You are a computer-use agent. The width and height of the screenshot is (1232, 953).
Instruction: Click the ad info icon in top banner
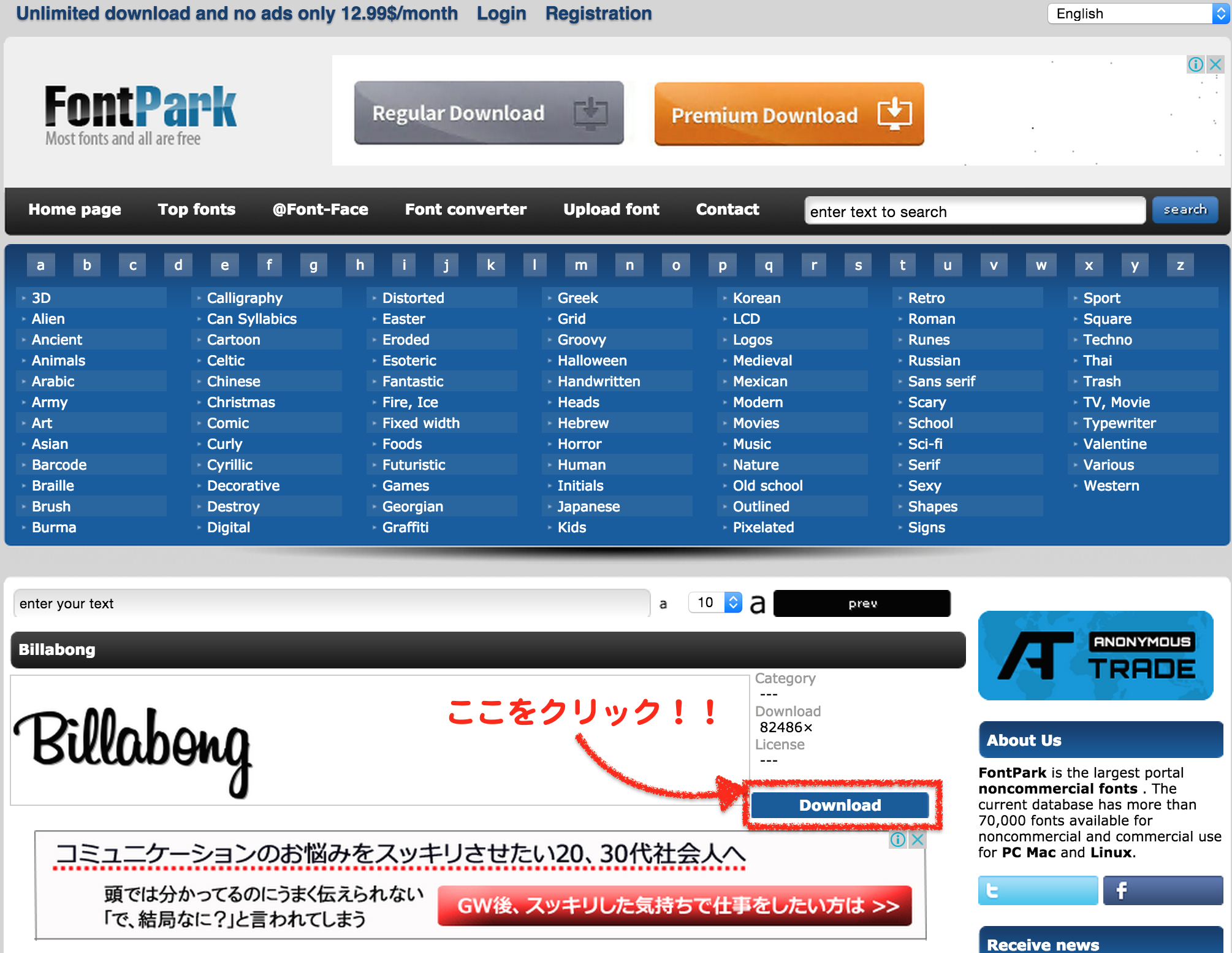tap(1195, 64)
